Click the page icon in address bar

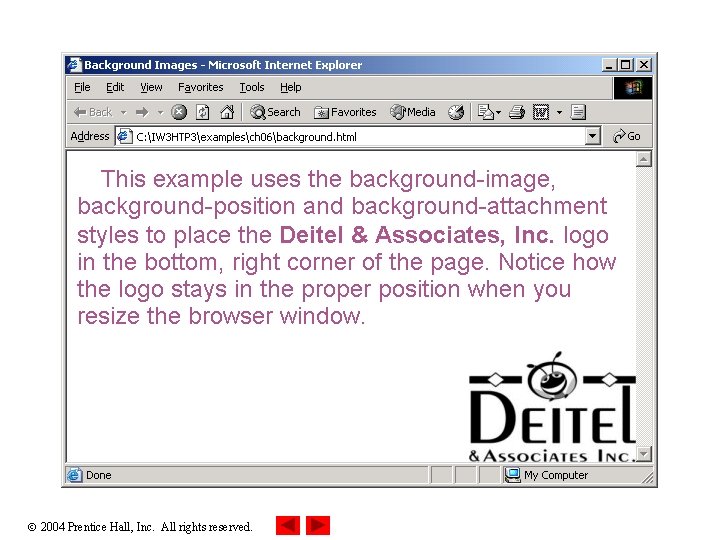[124, 136]
